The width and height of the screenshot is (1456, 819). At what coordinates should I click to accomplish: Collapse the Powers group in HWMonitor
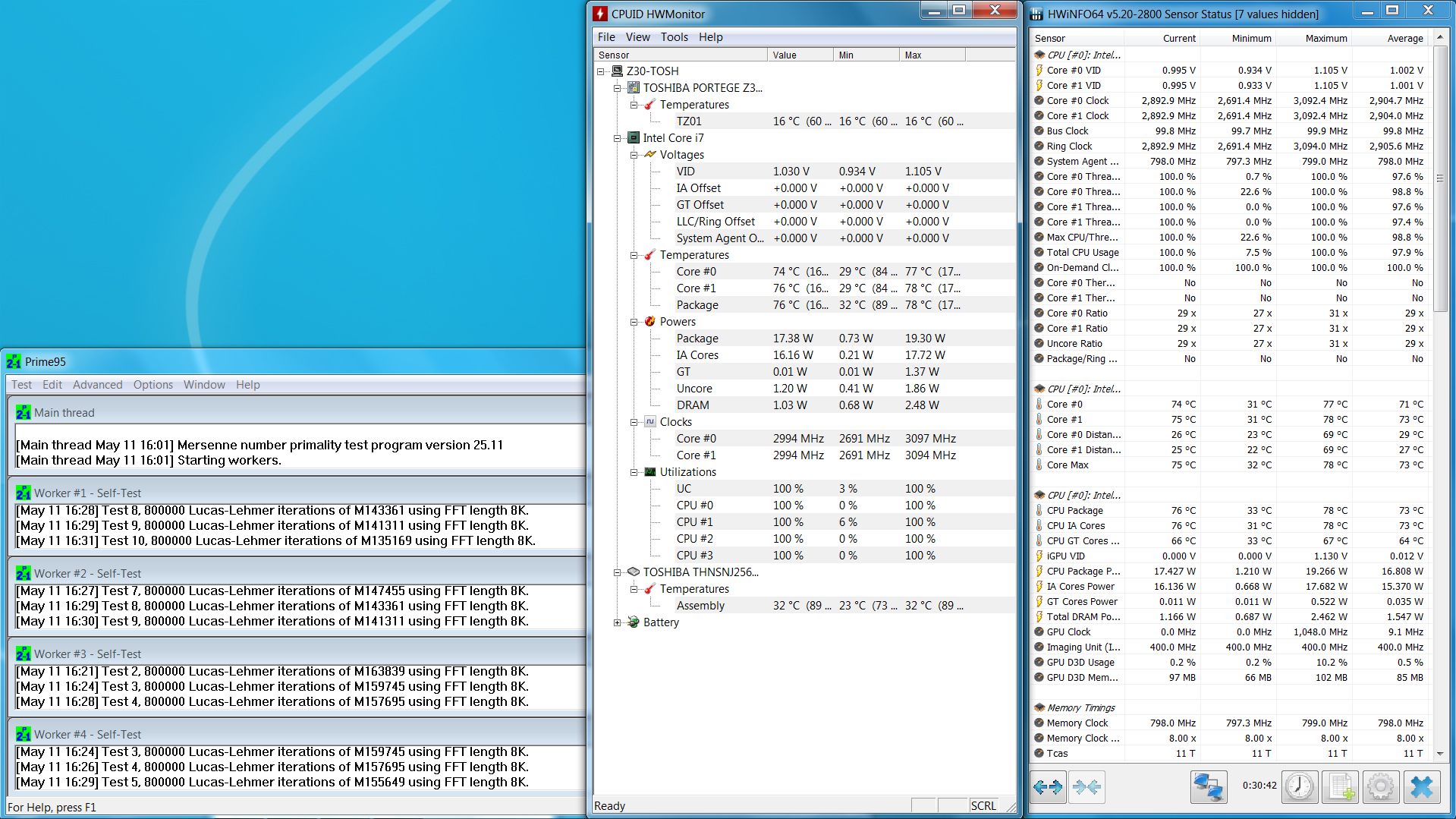click(634, 322)
